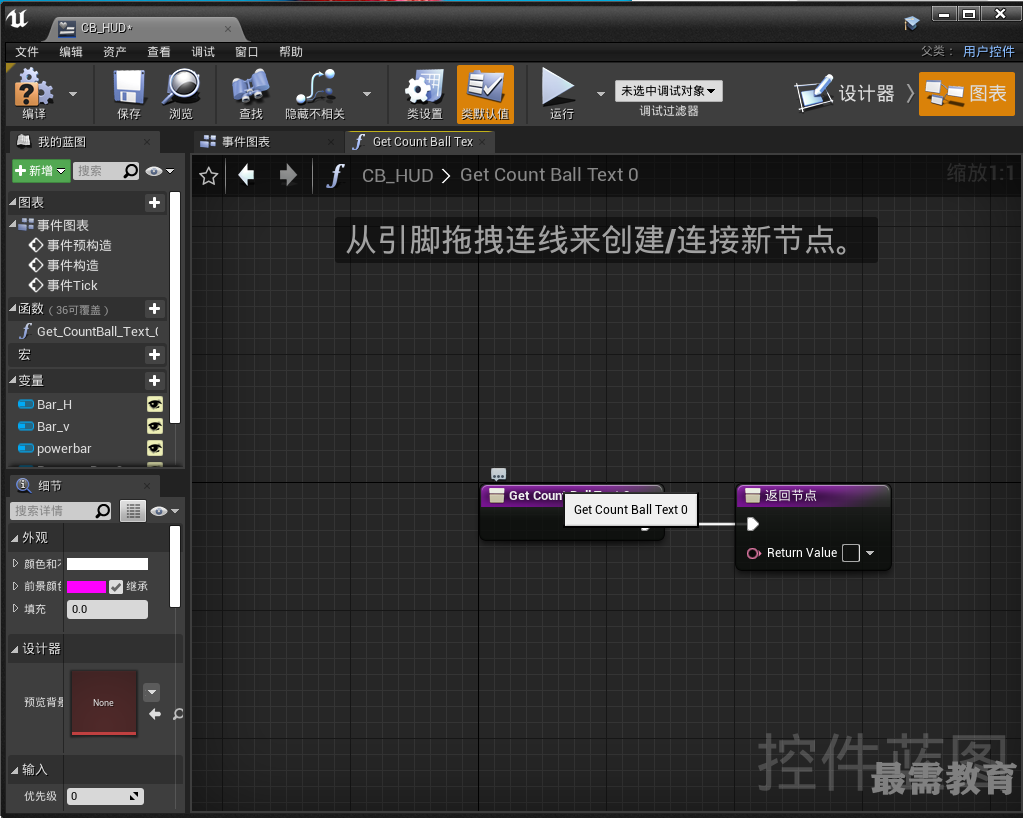The width and height of the screenshot is (1023, 818).
Task: Click parent class link 用户控件
Action: coord(988,52)
